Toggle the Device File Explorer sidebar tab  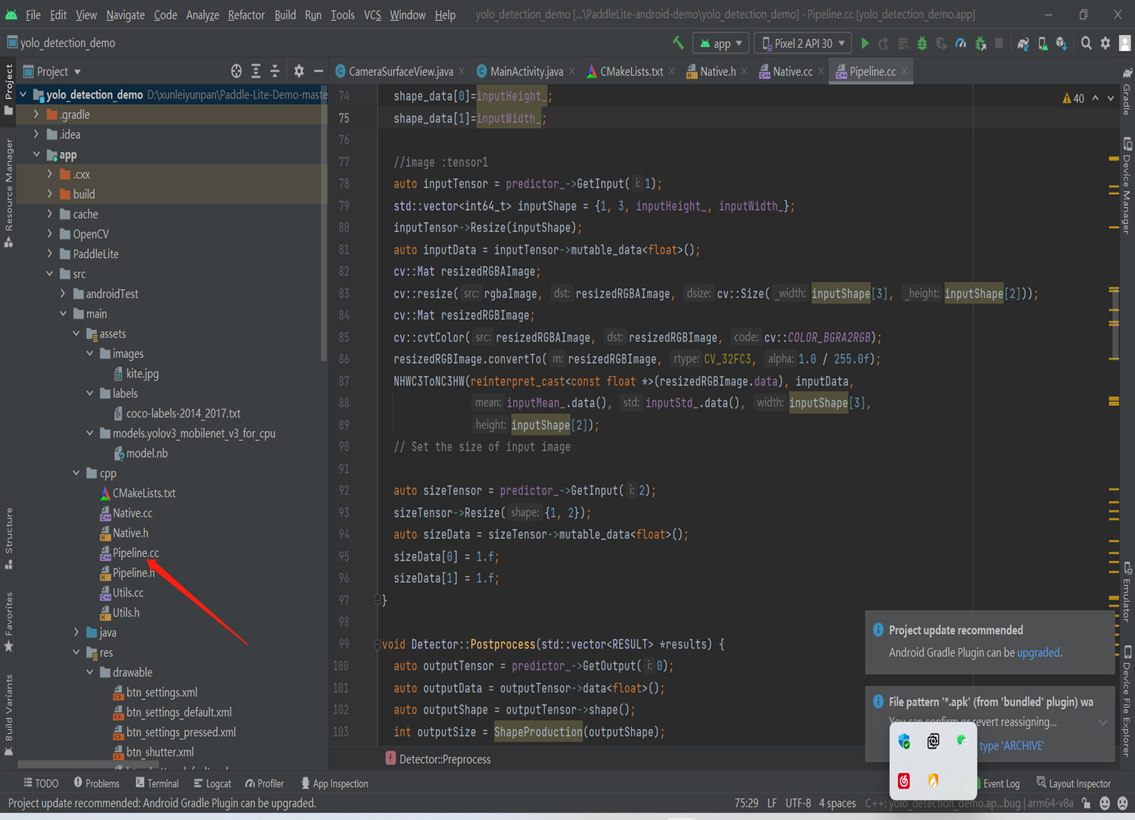click(x=1127, y=701)
